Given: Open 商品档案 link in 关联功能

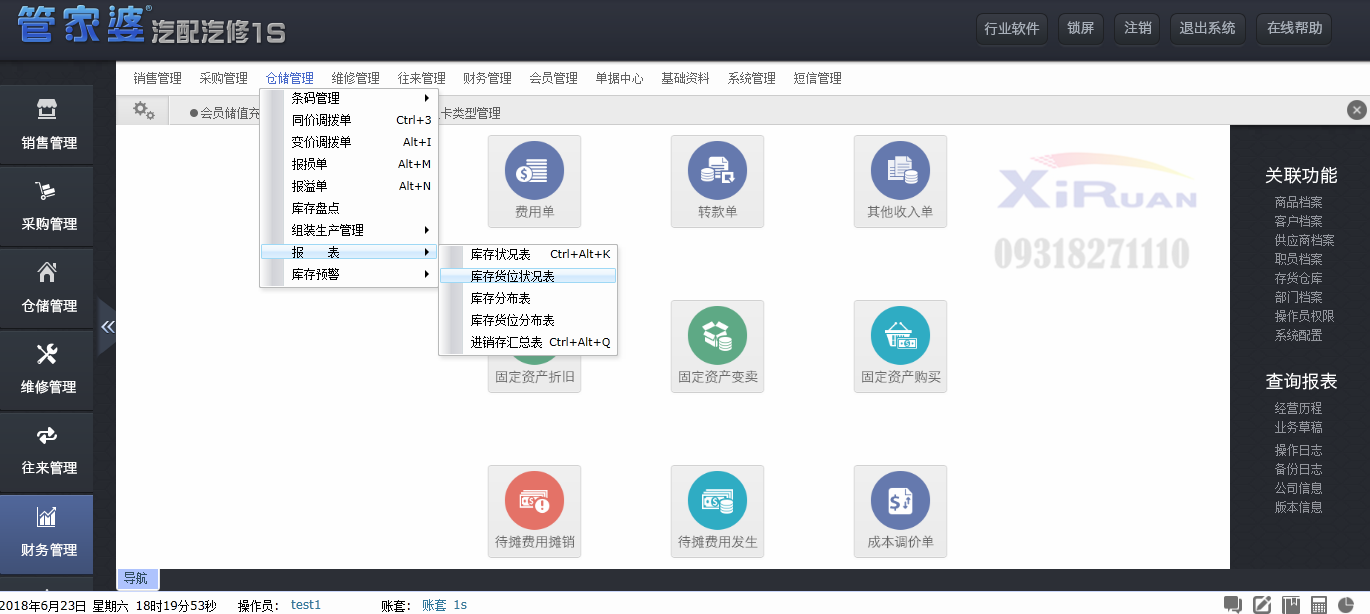Looking at the screenshot, I should [1298, 202].
